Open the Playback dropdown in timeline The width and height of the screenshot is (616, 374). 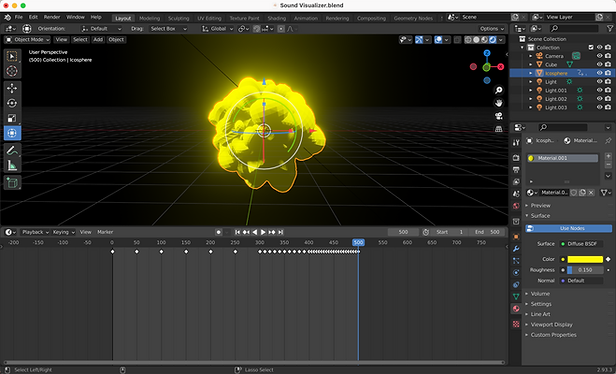(x=35, y=232)
